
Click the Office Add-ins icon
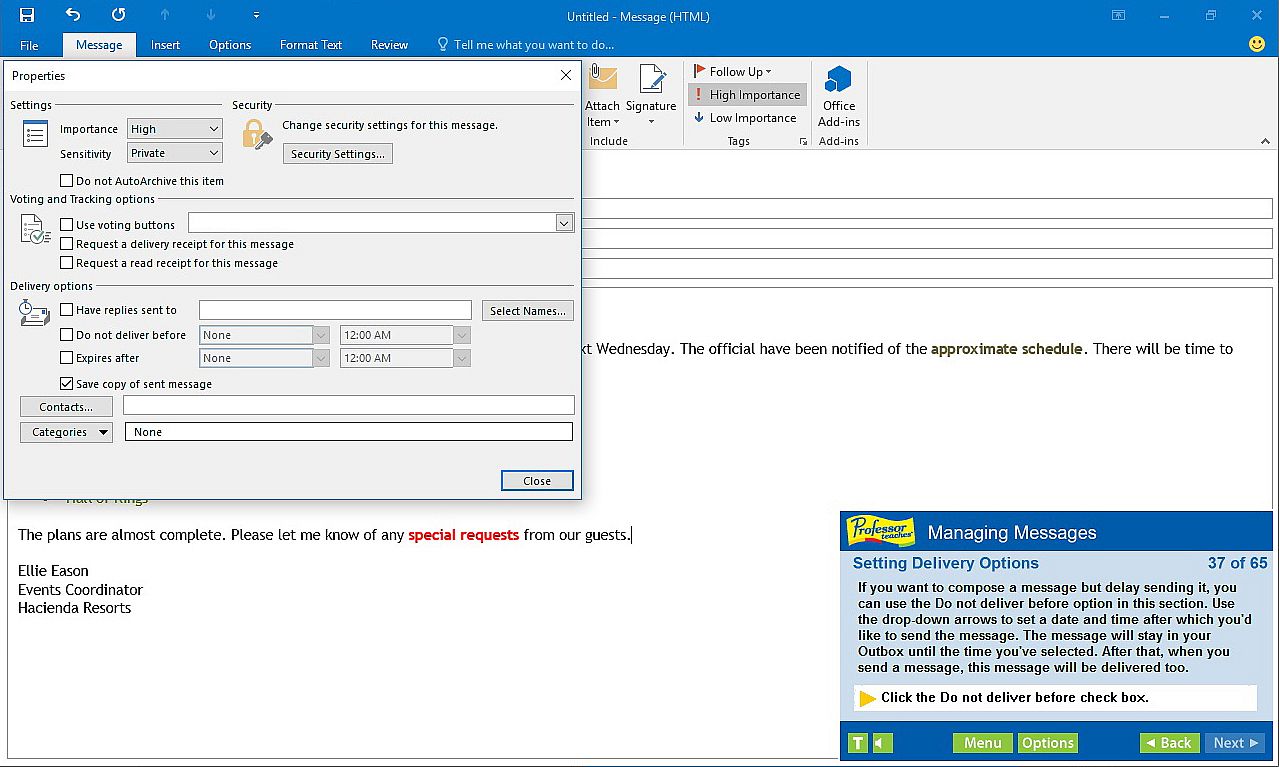point(838,80)
